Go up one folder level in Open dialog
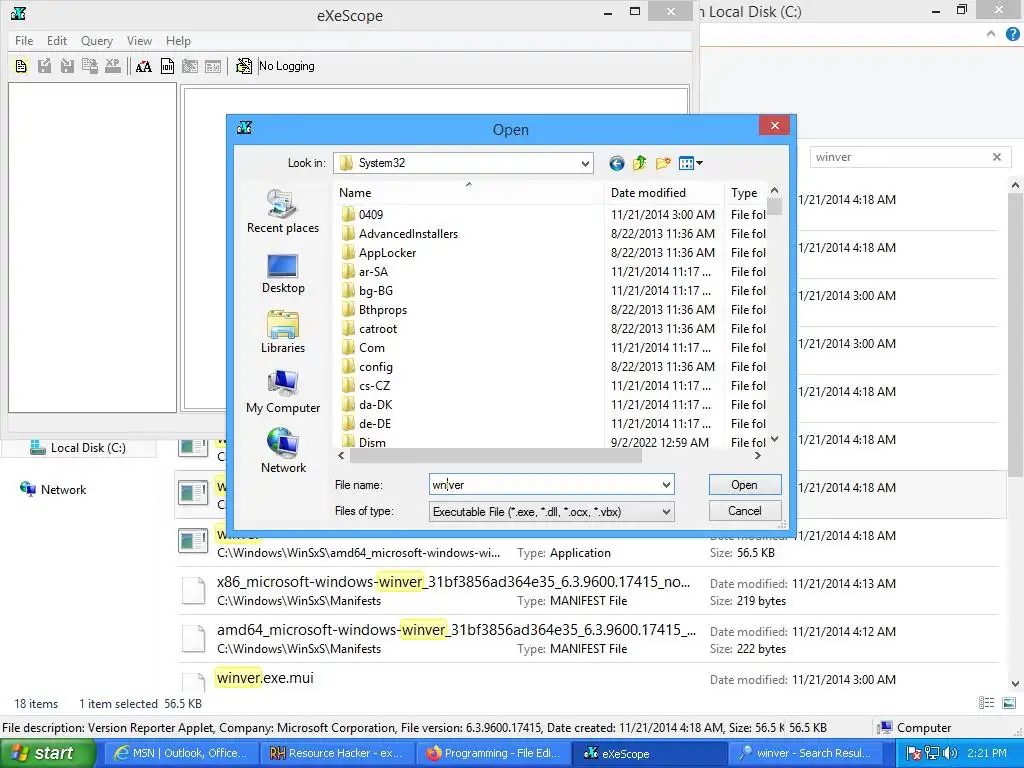 639,163
